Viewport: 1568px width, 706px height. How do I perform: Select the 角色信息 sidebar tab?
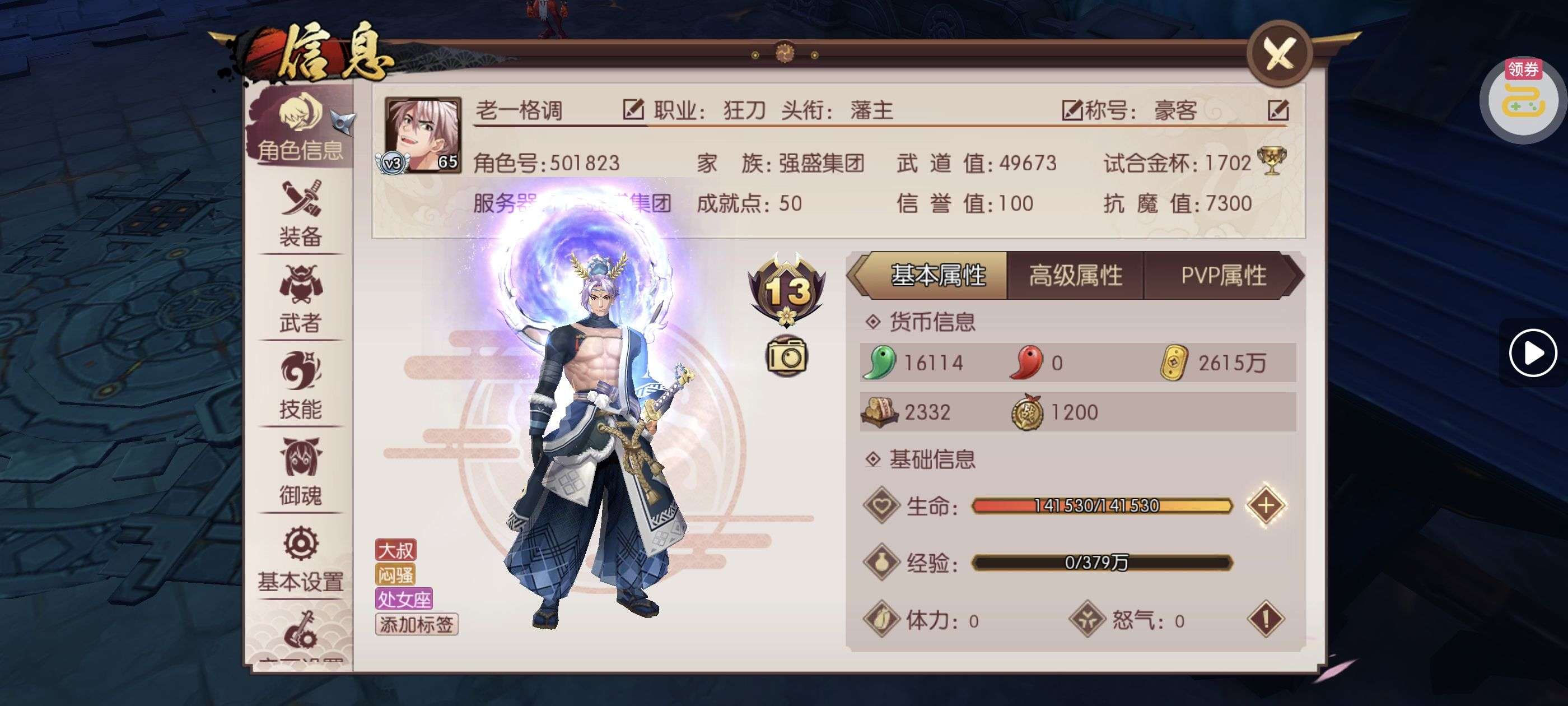click(300, 127)
